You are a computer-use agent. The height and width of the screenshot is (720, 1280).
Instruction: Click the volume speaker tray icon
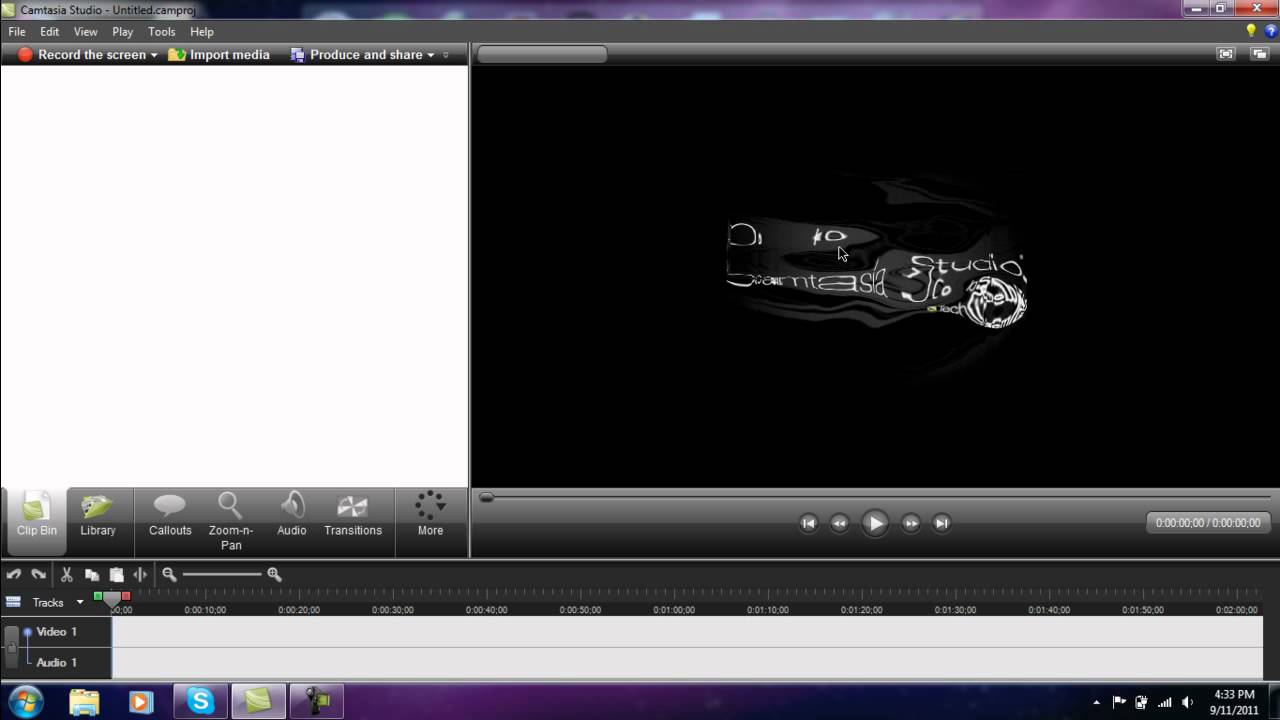tap(1187, 702)
